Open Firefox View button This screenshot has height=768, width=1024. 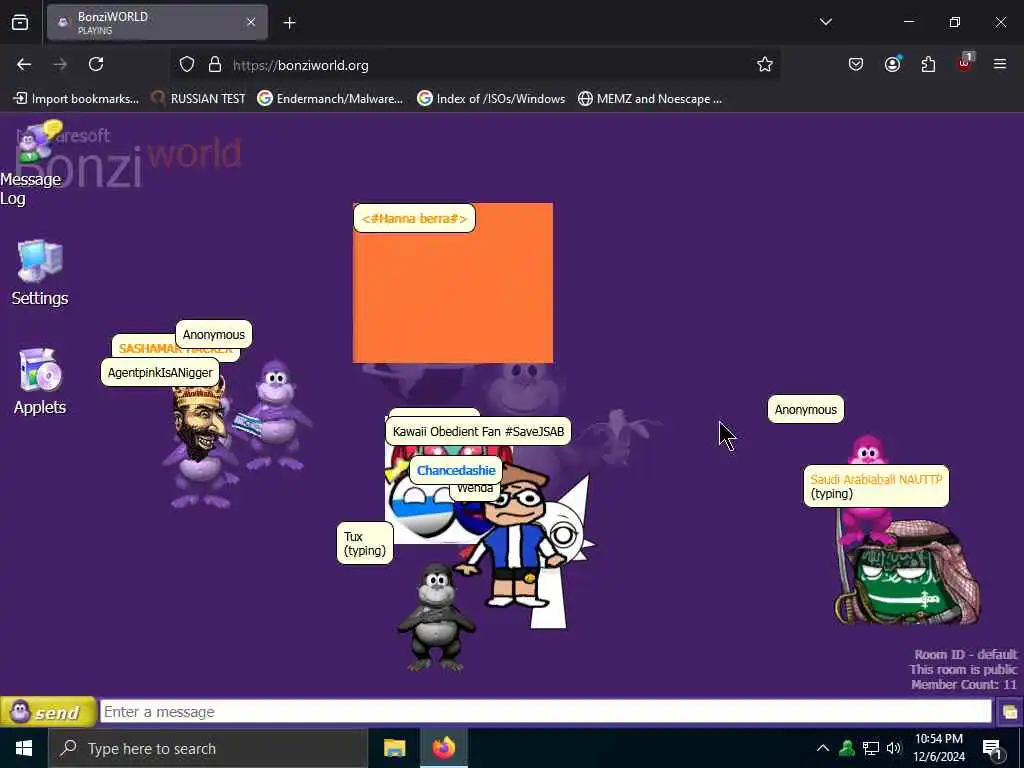tap(20, 23)
